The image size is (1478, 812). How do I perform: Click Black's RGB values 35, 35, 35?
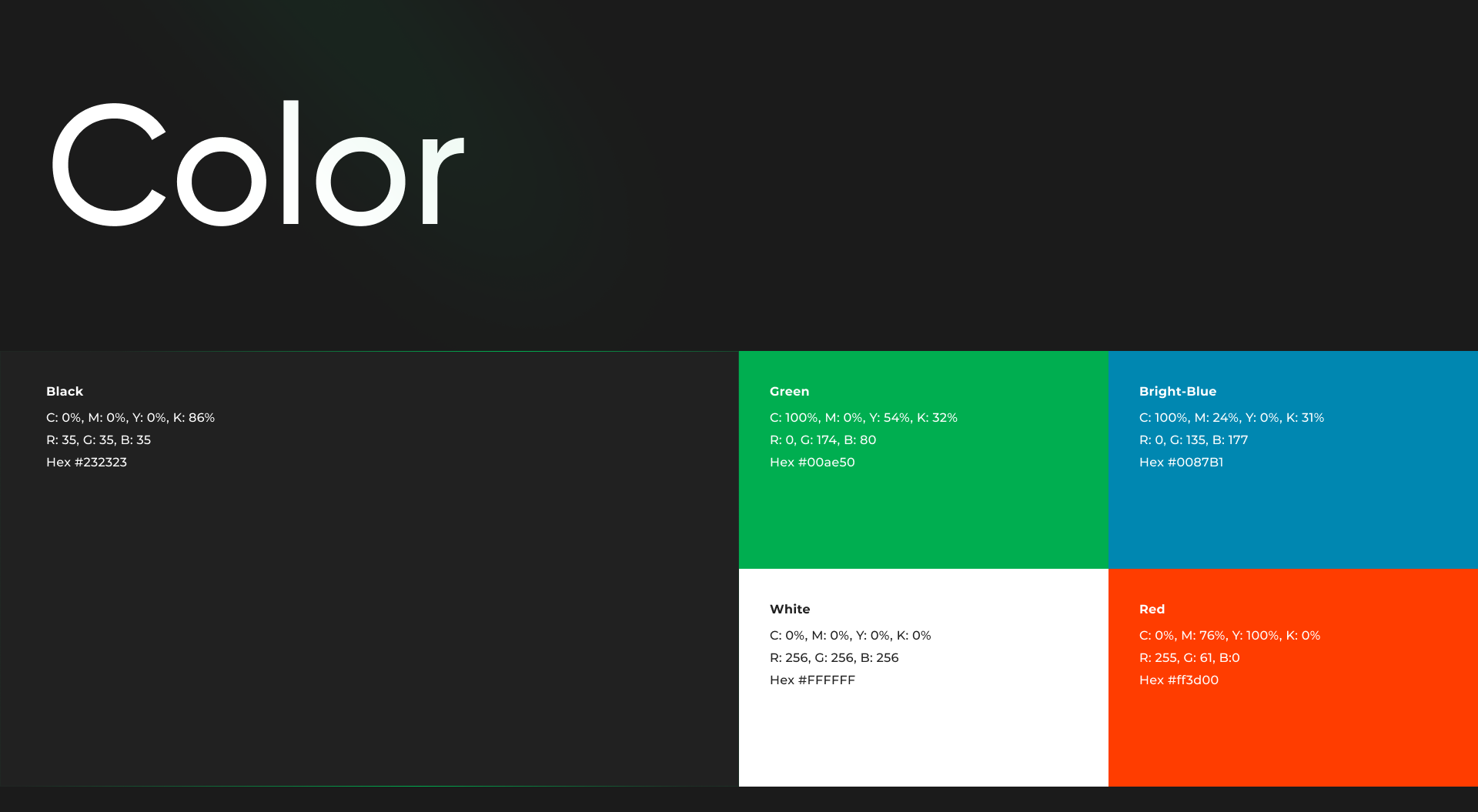click(x=99, y=439)
